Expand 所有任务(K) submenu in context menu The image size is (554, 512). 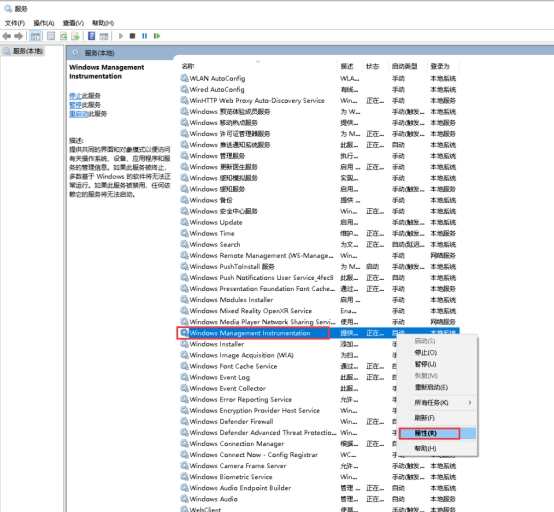coord(437,402)
